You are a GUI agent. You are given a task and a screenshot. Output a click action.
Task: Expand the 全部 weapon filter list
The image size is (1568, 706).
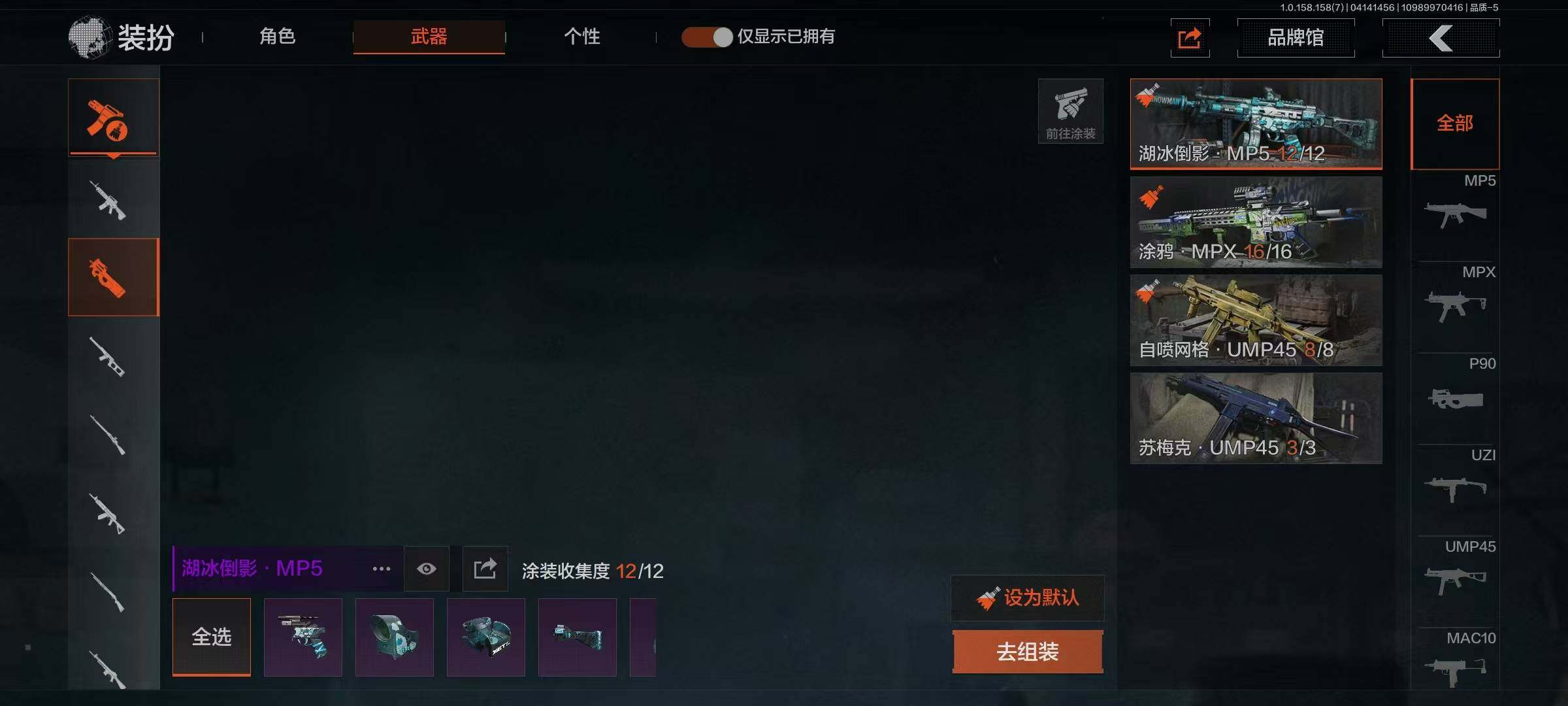[1455, 124]
